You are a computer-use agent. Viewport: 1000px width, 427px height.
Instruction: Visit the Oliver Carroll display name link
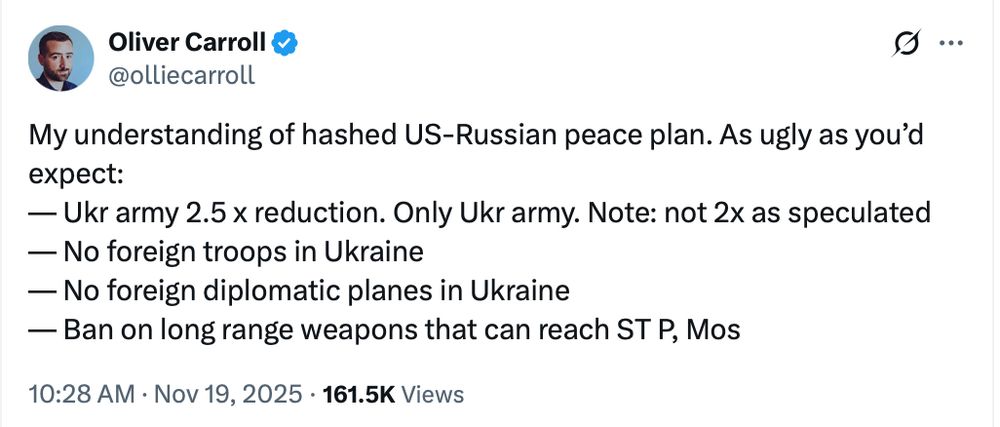click(x=188, y=43)
